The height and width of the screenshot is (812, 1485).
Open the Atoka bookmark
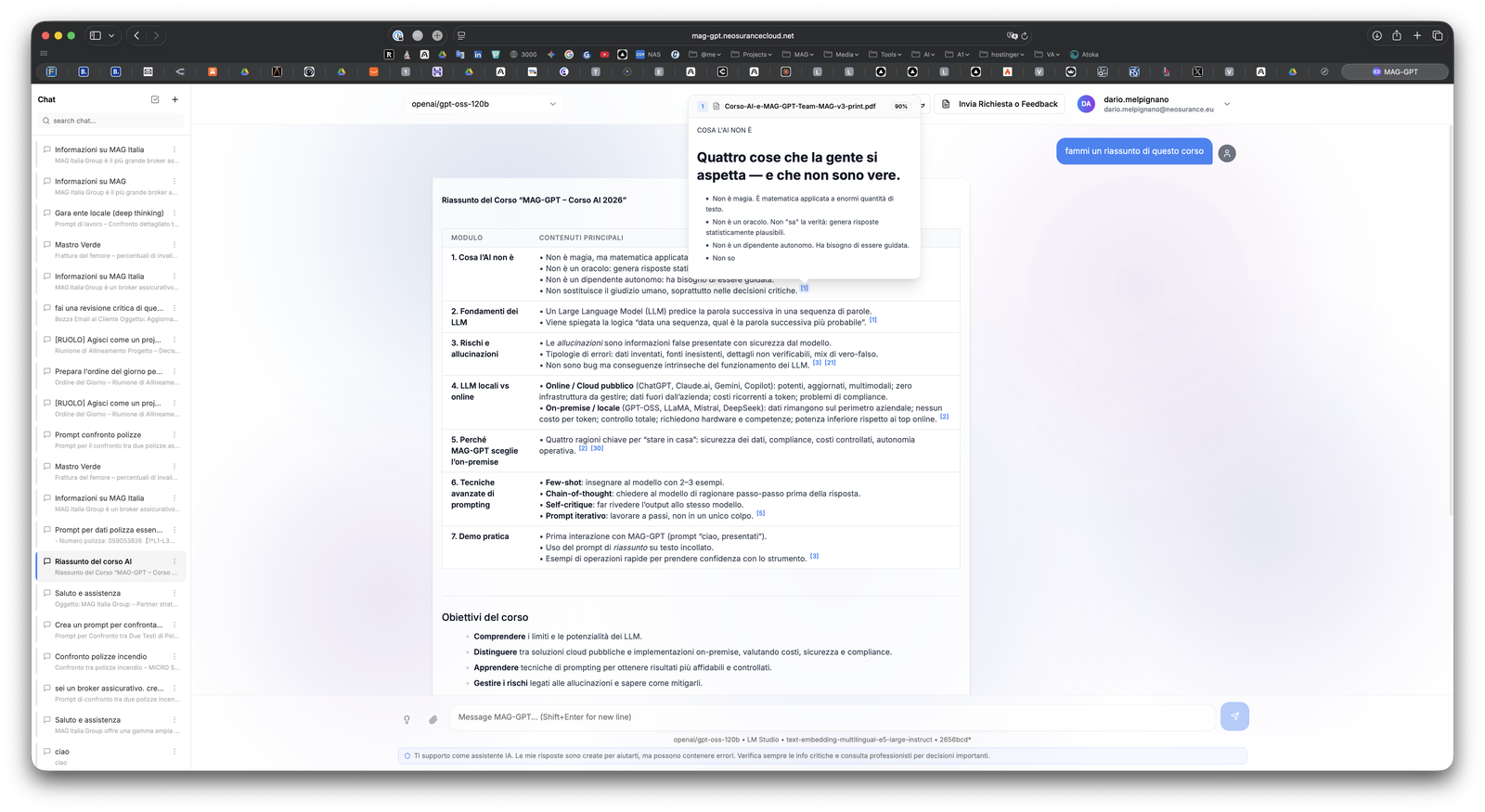(x=1084, y=55)
